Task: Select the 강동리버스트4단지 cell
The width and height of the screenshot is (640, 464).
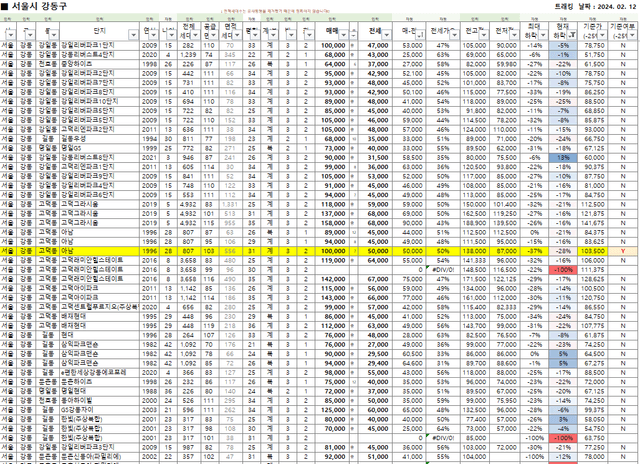Action: coord(99,55)
